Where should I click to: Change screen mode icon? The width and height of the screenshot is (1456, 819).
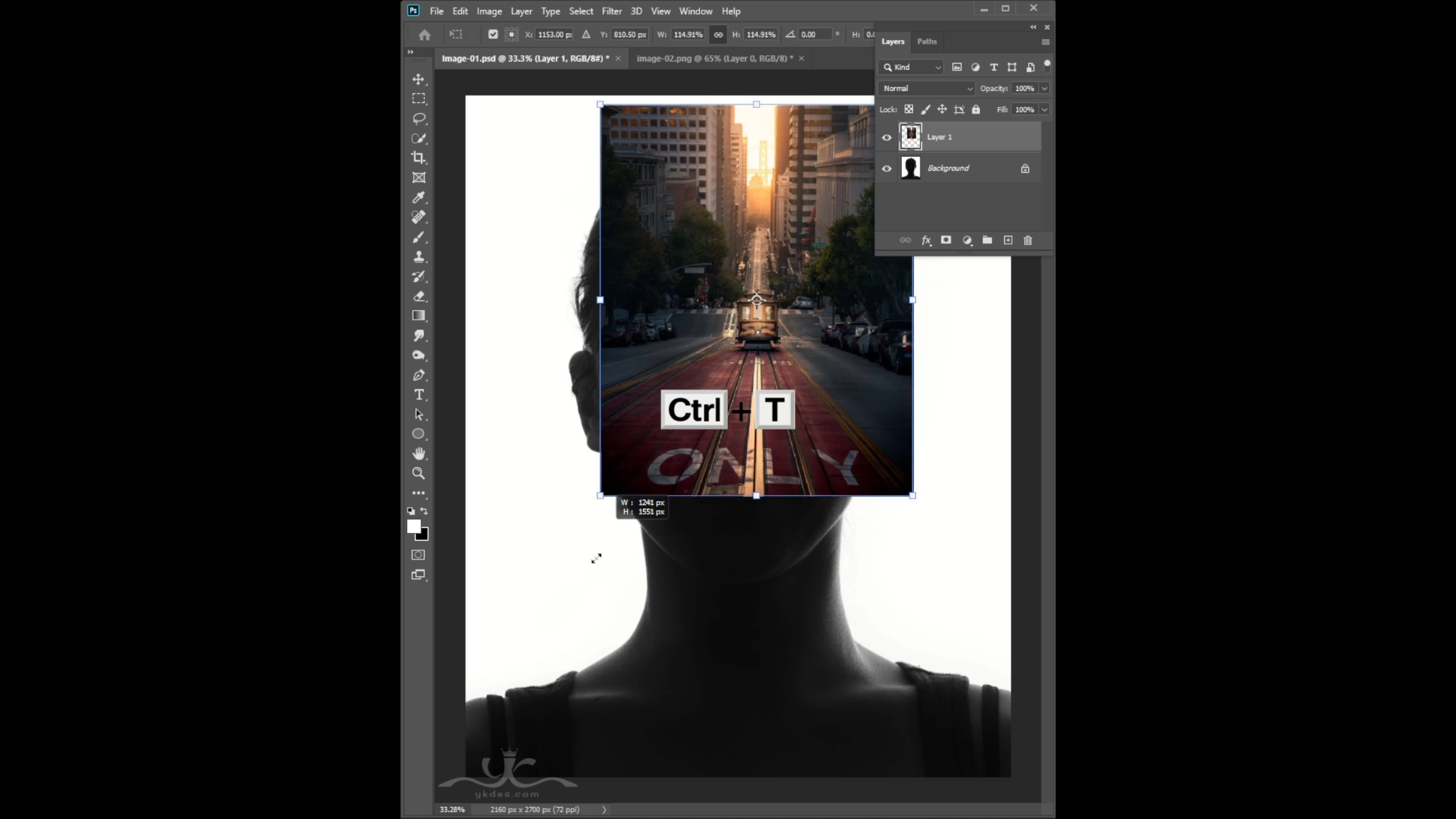click(419, 575)
